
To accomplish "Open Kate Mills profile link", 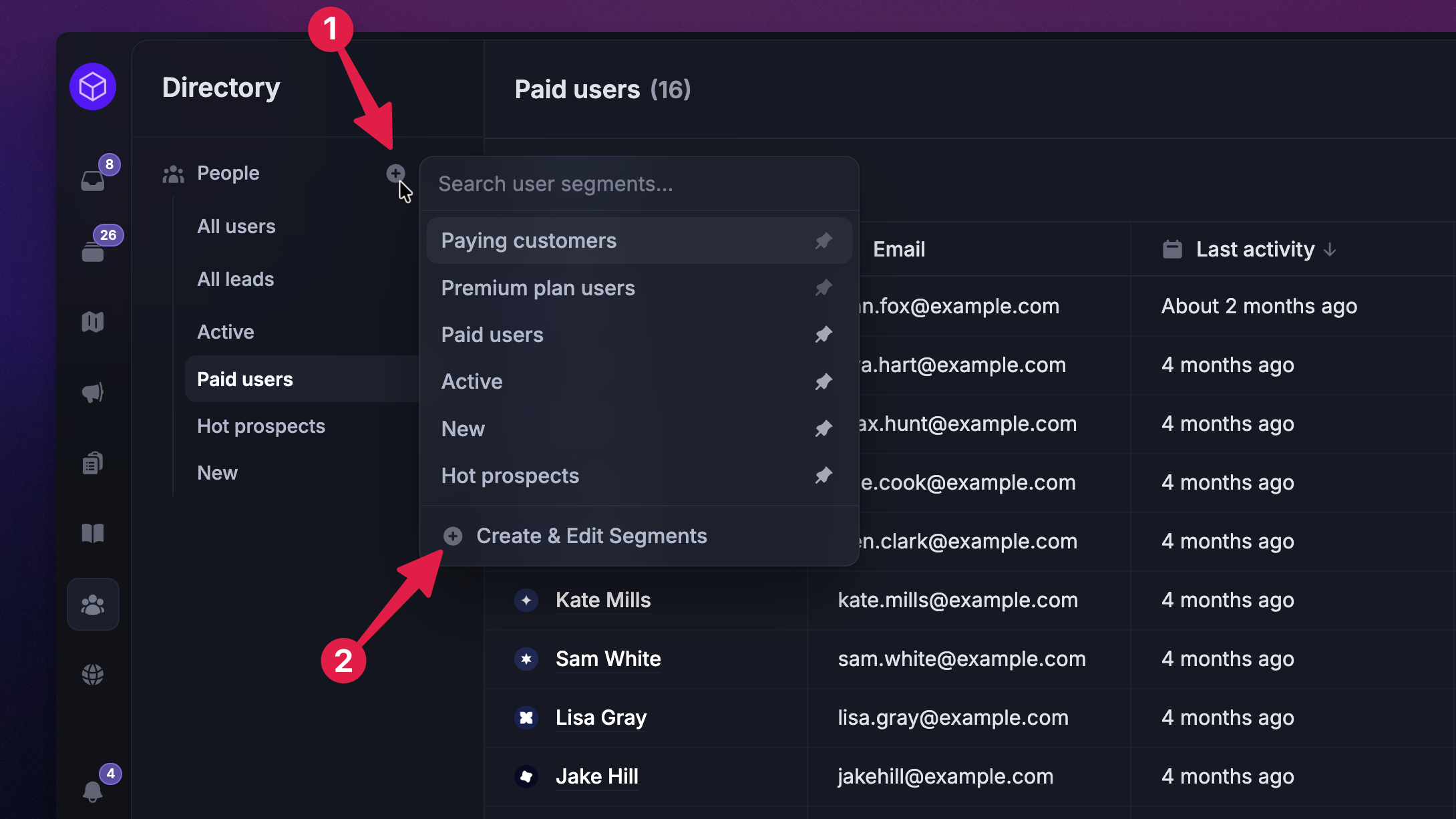I will 603,600.
